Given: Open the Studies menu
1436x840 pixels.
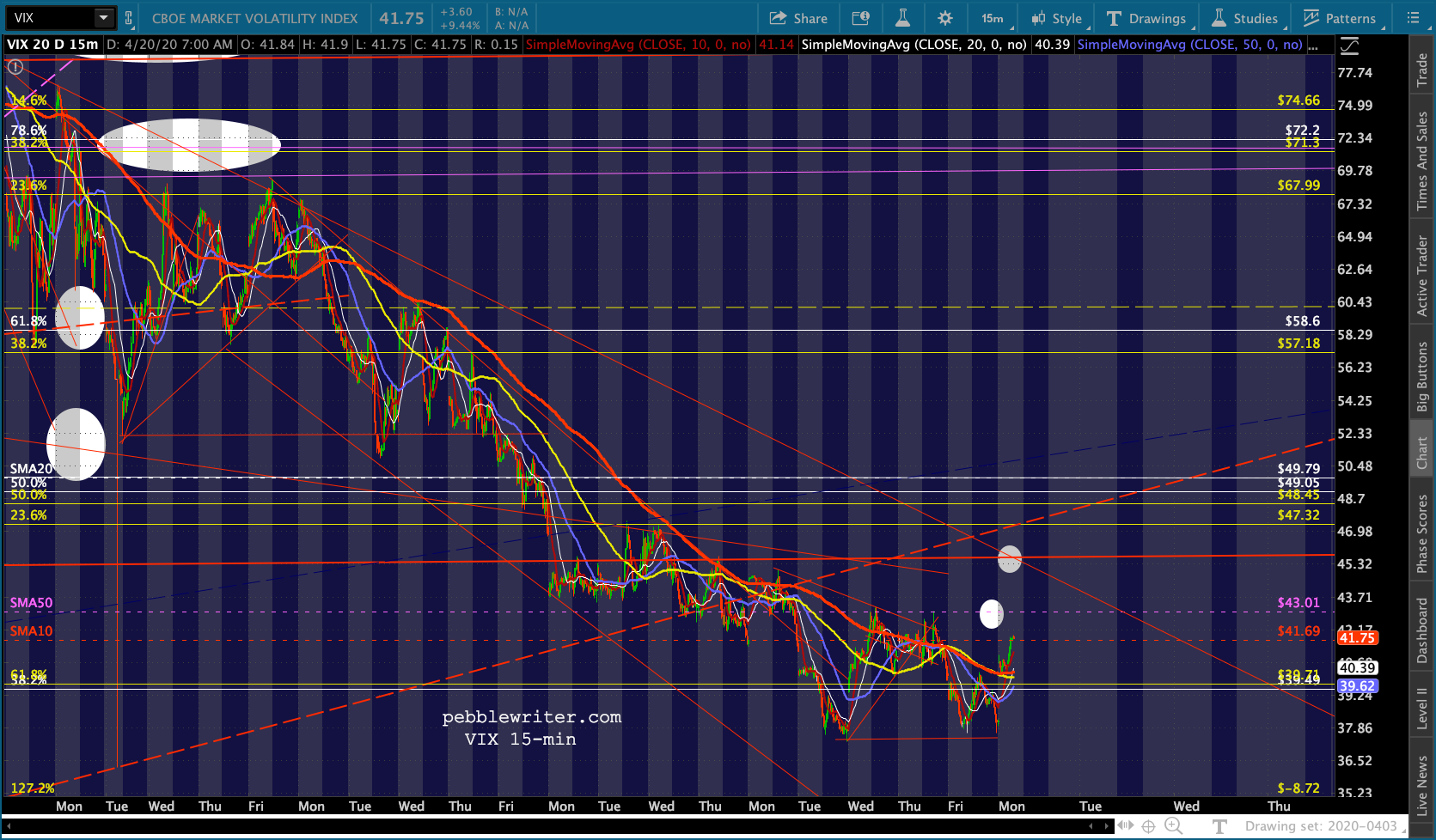Looking at the screenshot, I should (x=1245, y=18).
